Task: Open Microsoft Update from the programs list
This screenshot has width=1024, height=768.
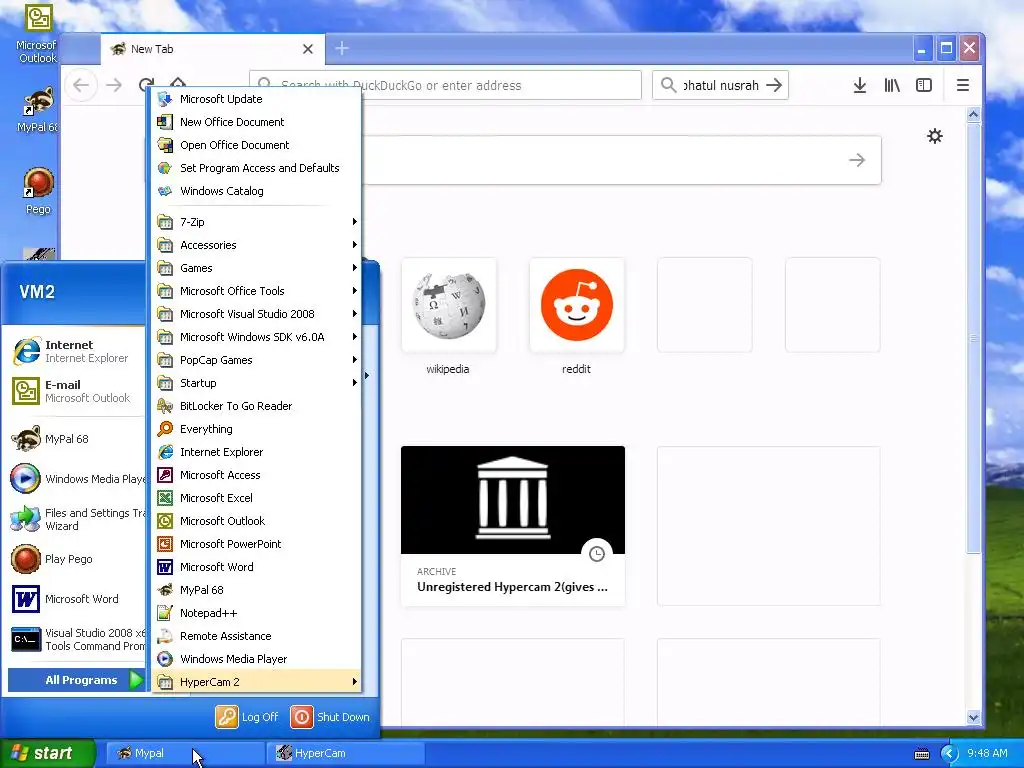Action: click(256, 99)
